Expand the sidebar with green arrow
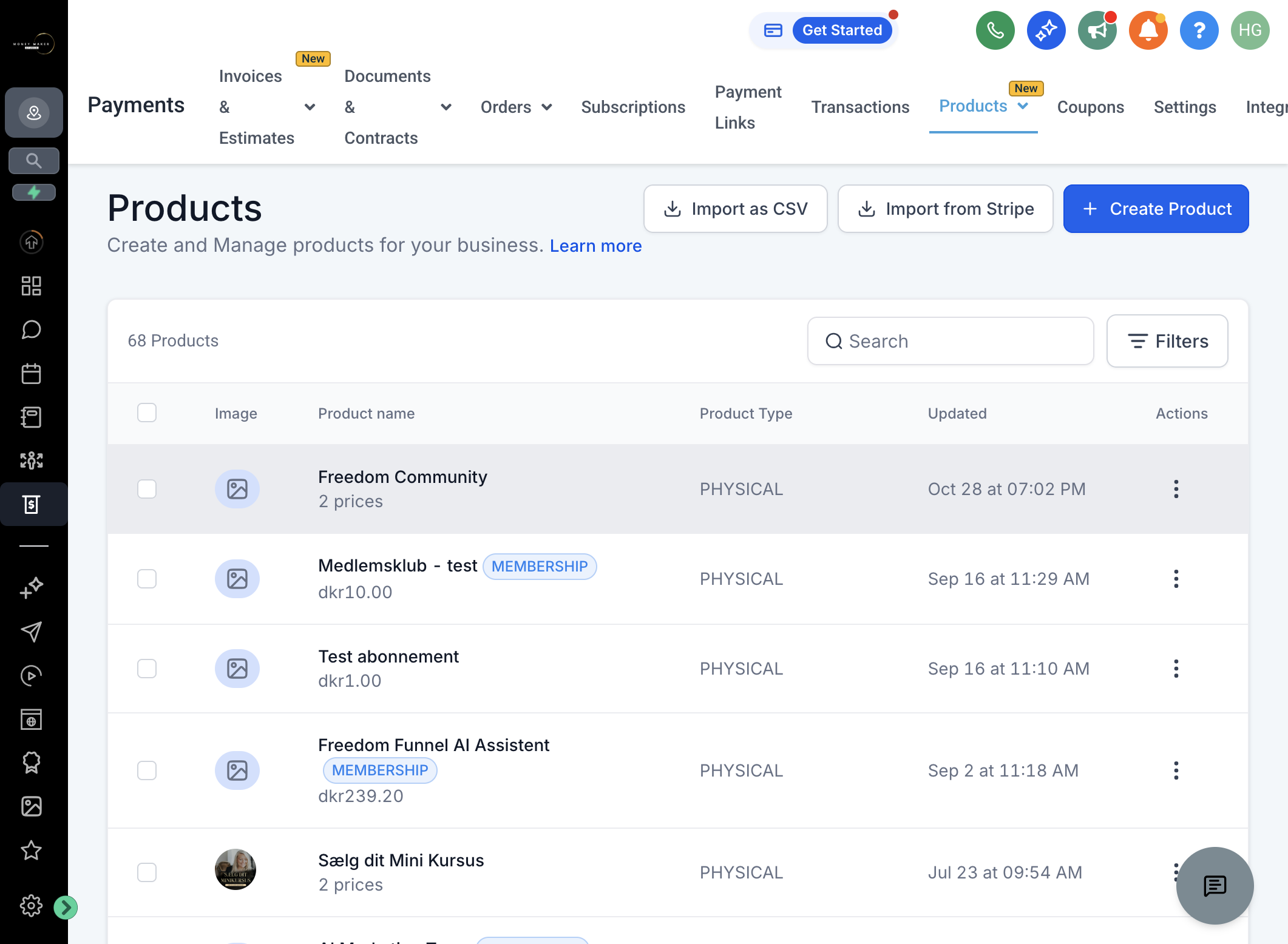The image size is (1288, 944). (66, 908)
